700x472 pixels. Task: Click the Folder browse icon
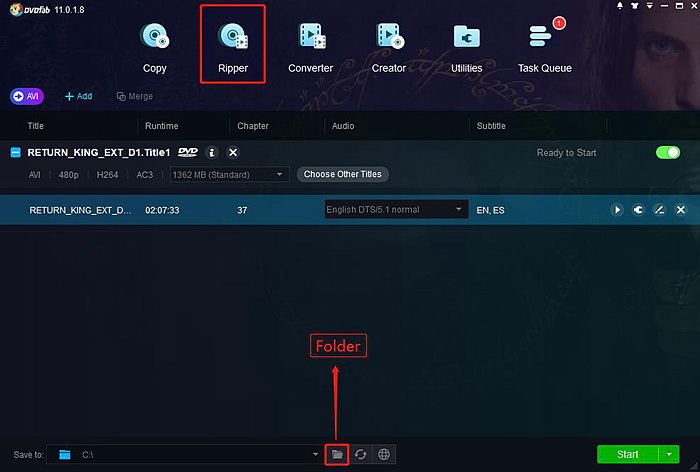(337, 455)
